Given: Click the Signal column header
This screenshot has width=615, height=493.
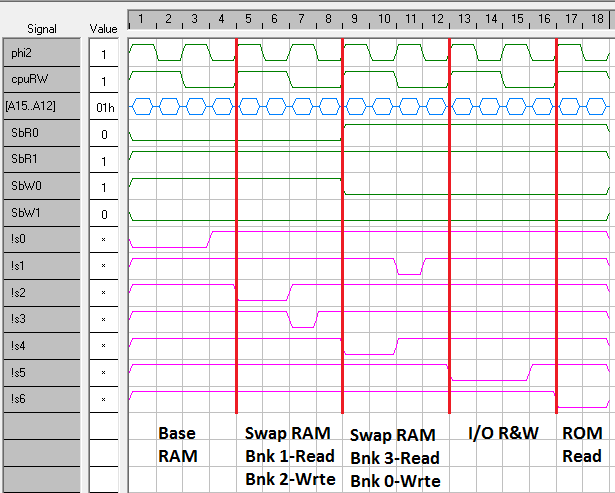Looking at the screenshot, I should point(41,31).
